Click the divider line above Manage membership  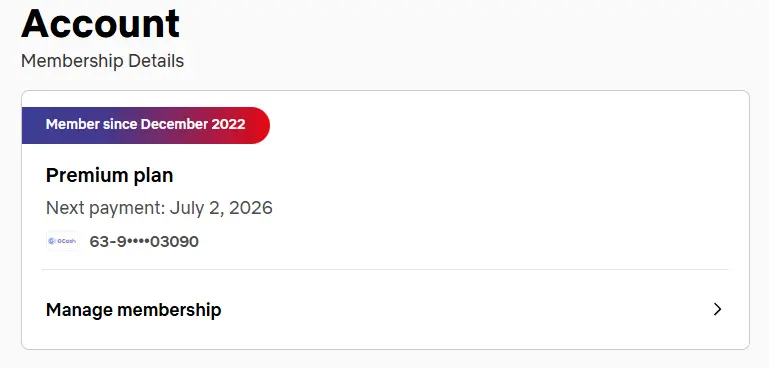(x=385, y=269)
